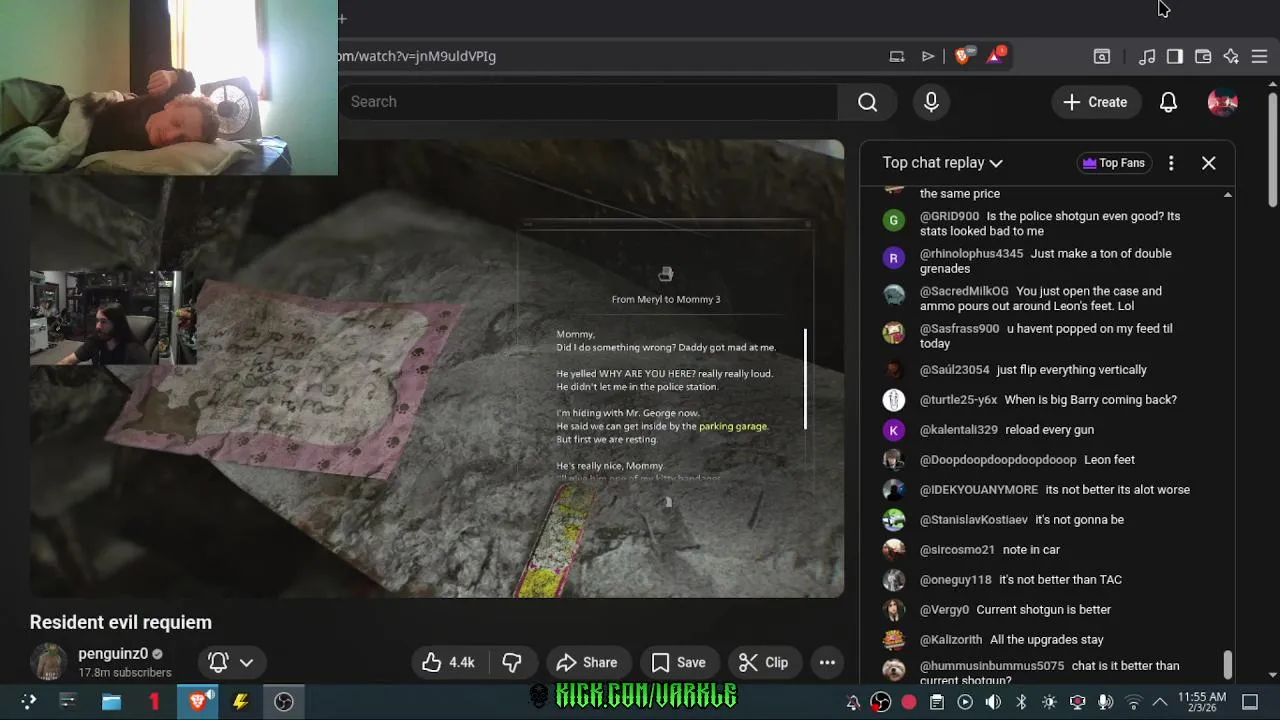Open Brave Wallet icon
Screen dimensions: 1280x720
pos(1203,56)
